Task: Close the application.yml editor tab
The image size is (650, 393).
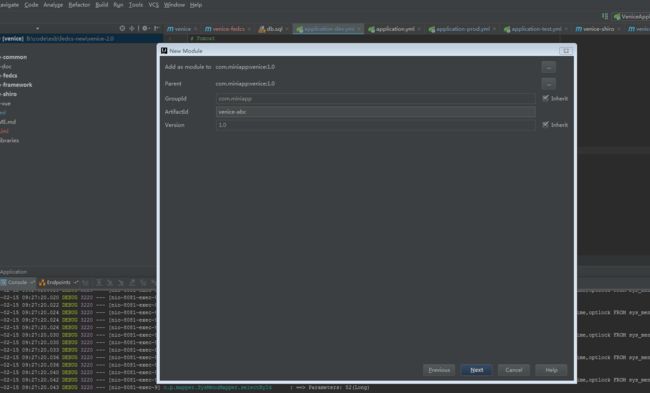Action: (419, 29)
